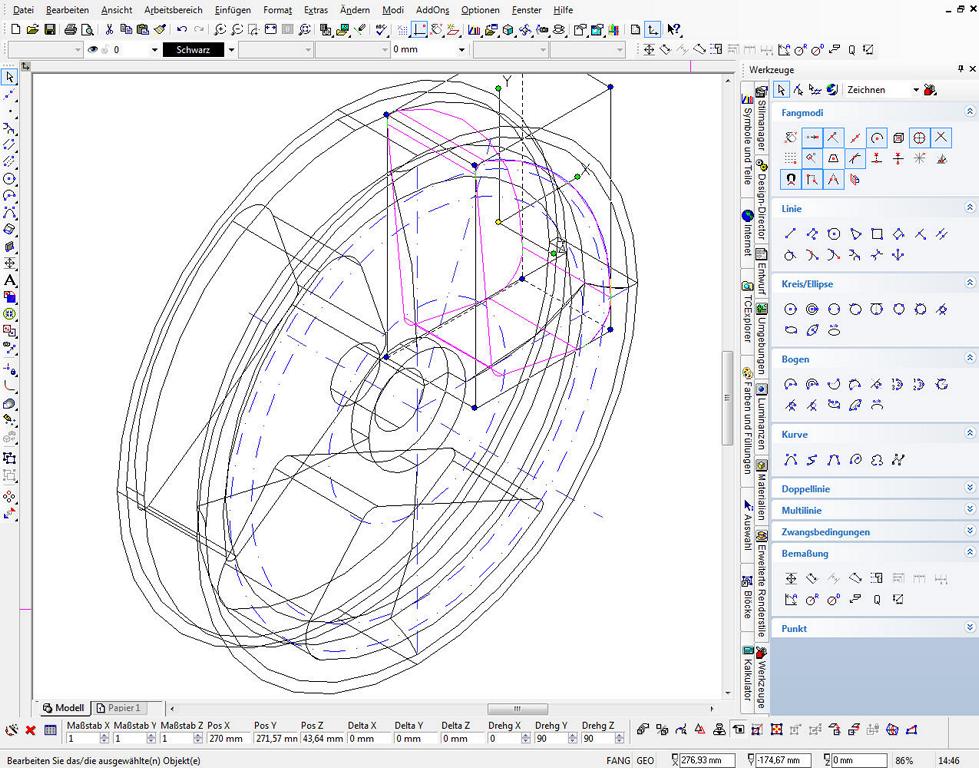Select the orthogonal dimension tool in Bemaßung
979x768 pixels.
[x=790, y=579]
